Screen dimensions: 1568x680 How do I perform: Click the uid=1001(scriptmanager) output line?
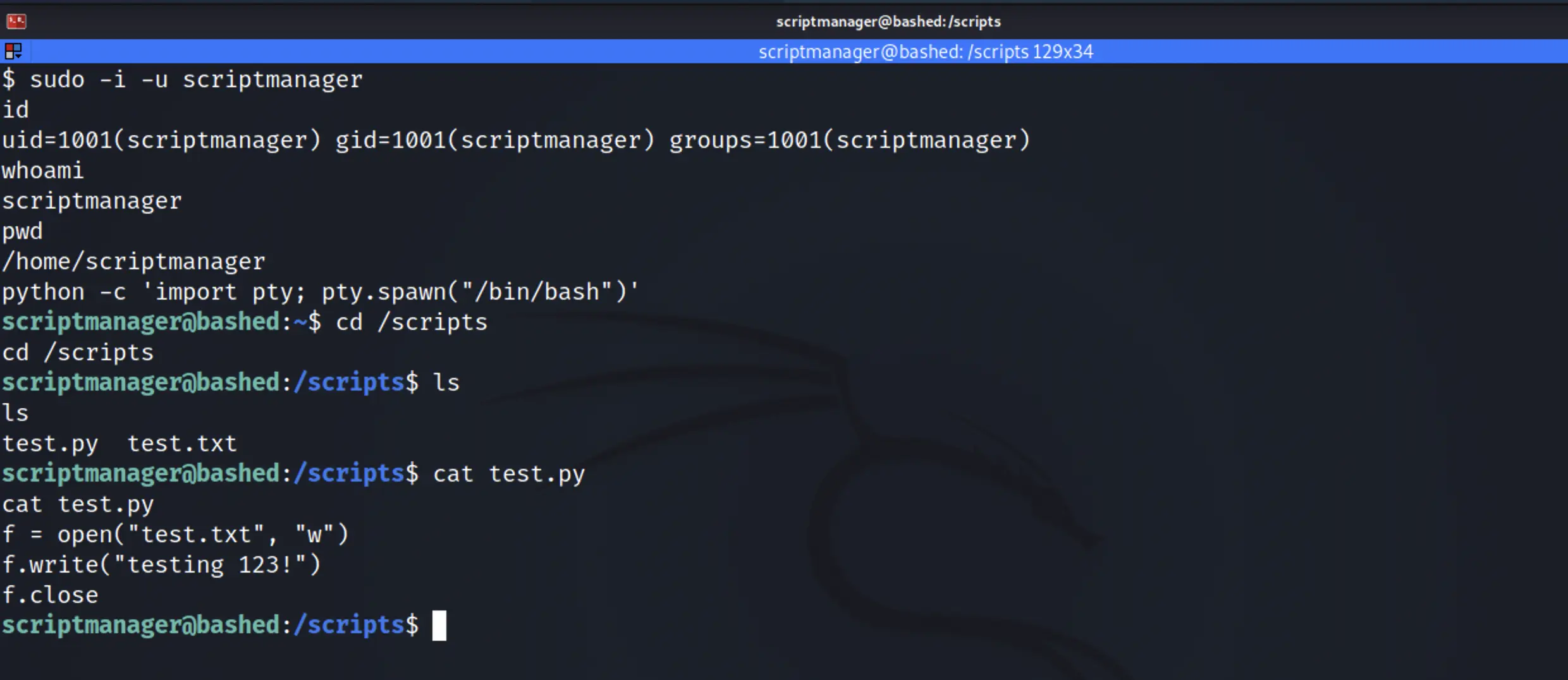516,140
